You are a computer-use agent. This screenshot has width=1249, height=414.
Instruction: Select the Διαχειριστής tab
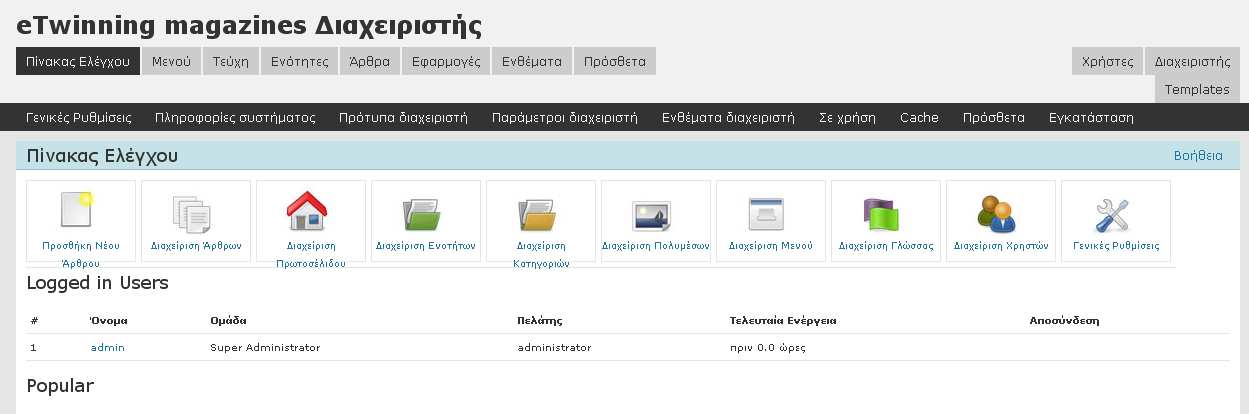(1192, 61)
